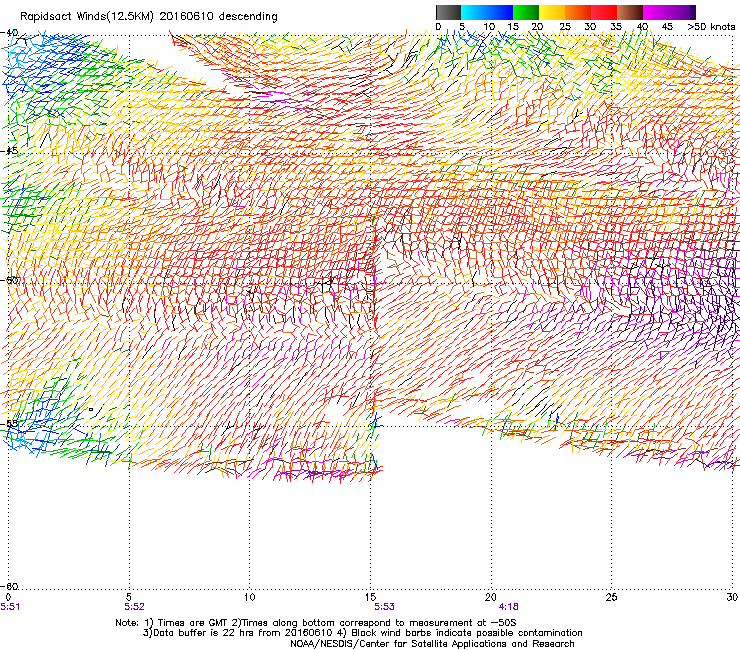The height and width of the screenshot is (650, 740).
Task: Click the -55 latitude axis label
Action: coord(9,423)
